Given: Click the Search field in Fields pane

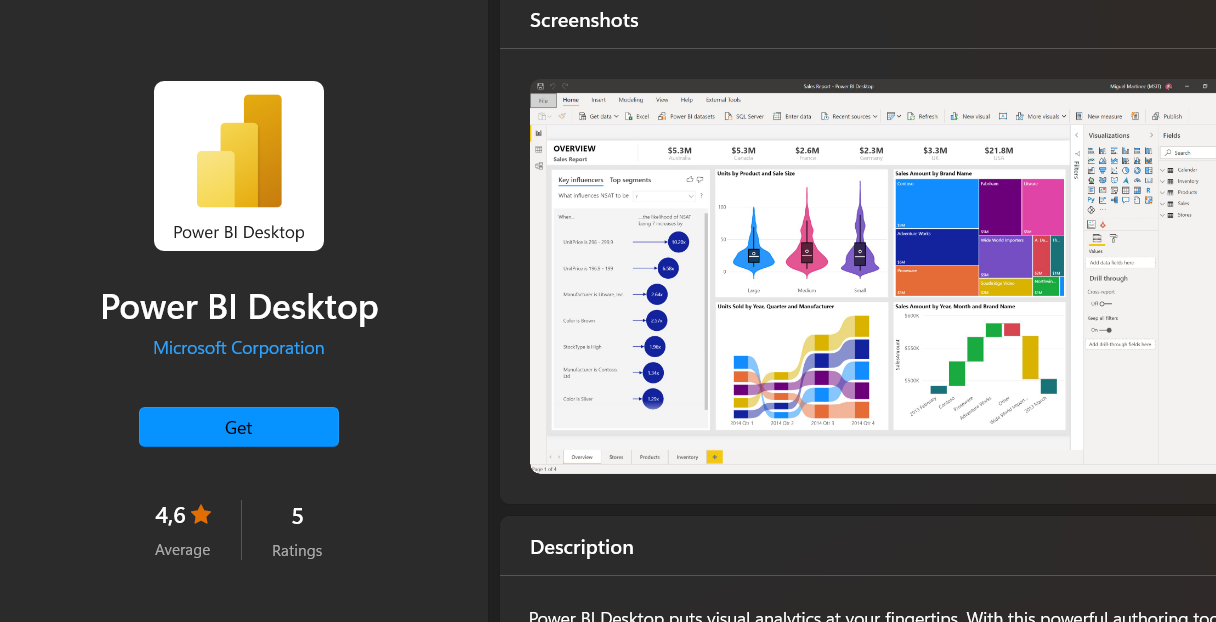Looking at the screenshot, I should [x=1190, y=153].
